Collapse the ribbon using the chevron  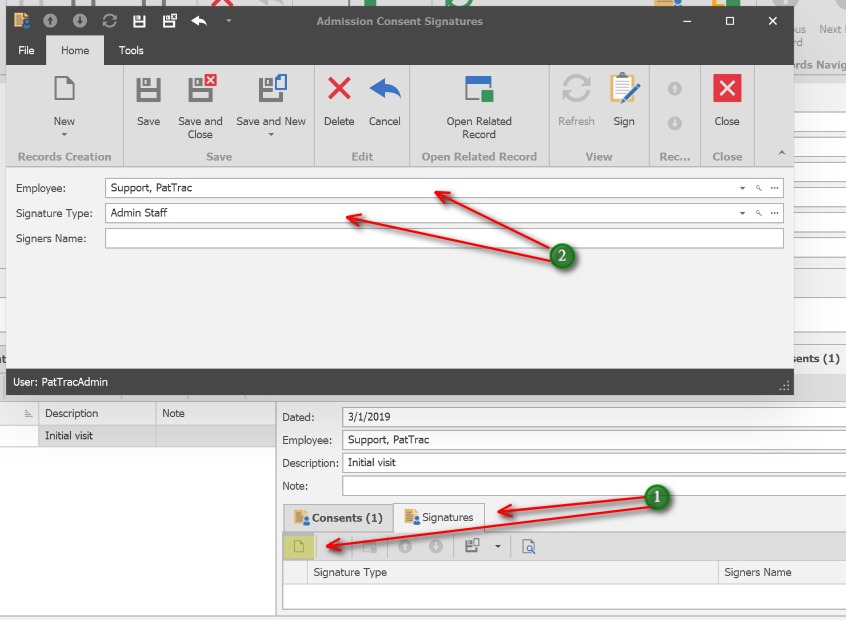click(782, 153)
